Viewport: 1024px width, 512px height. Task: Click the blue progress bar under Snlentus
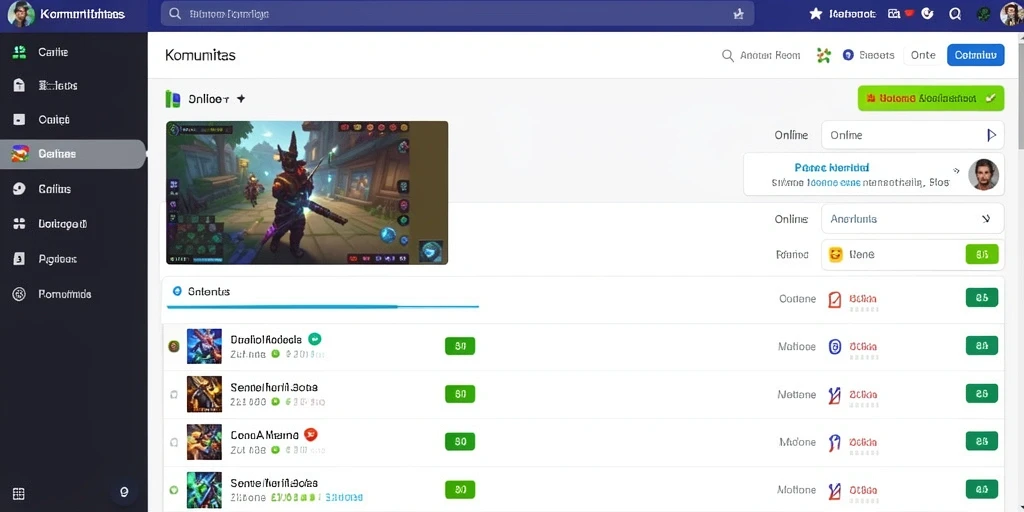click(x=323, y=306)
